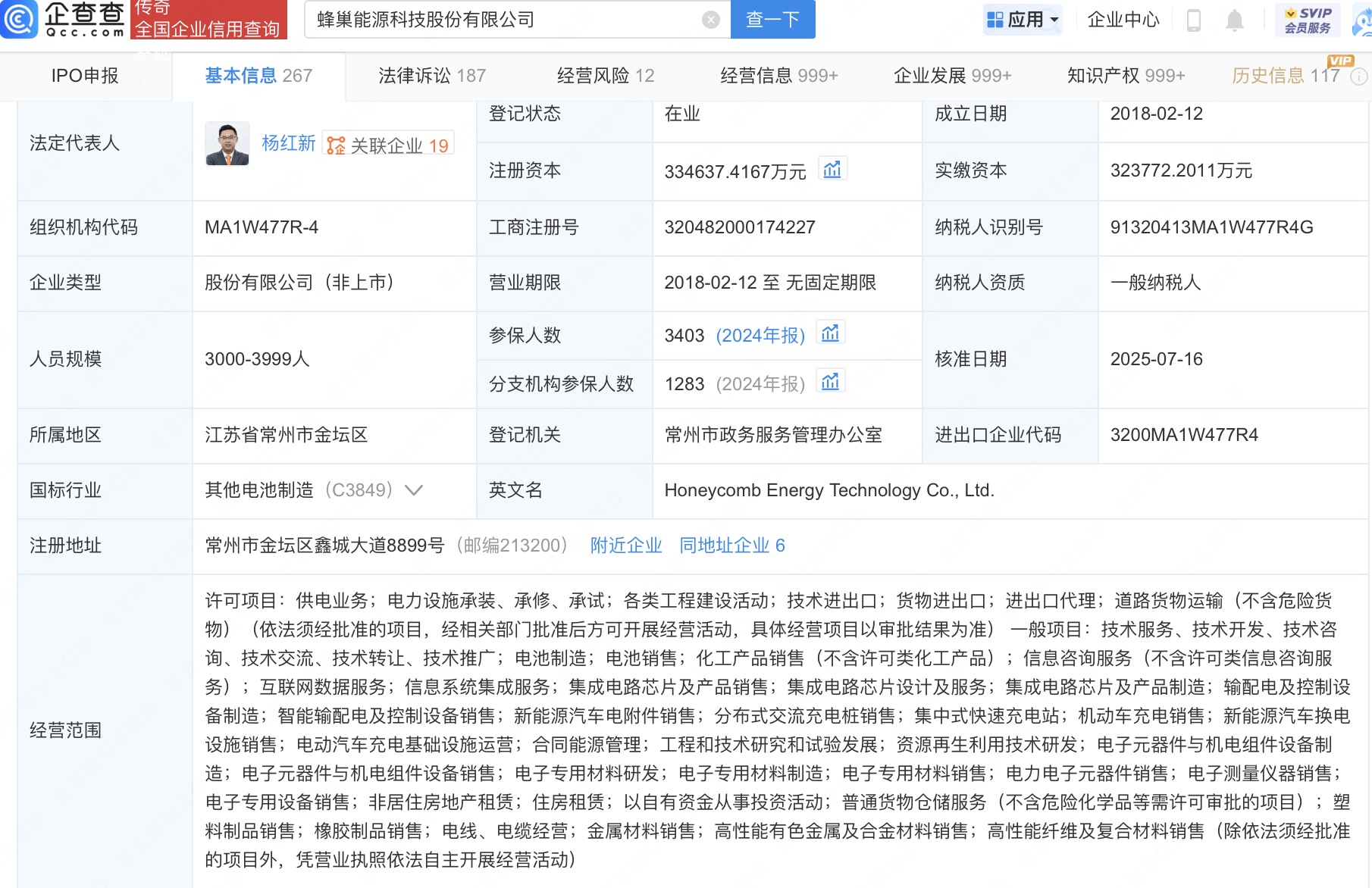The image size is (1372, 888).
Task: Click the business term 2018-02-12 至 无固定期限
Action: pos(770,283)
